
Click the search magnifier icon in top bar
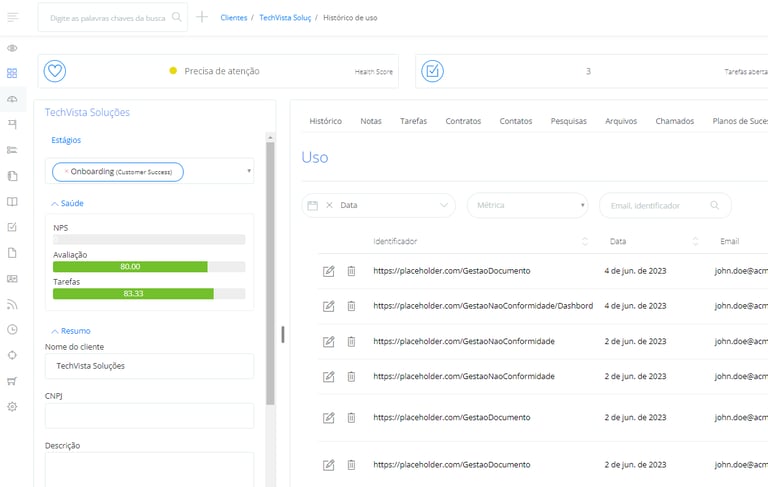pyautogui.click(x=177, y=17)
